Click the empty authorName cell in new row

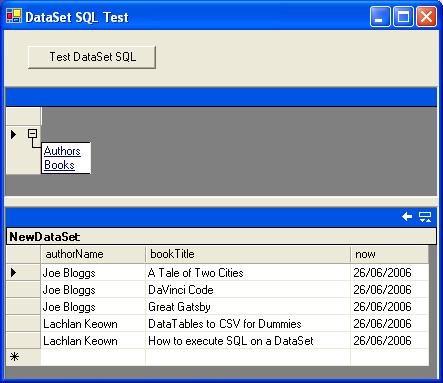93,357
